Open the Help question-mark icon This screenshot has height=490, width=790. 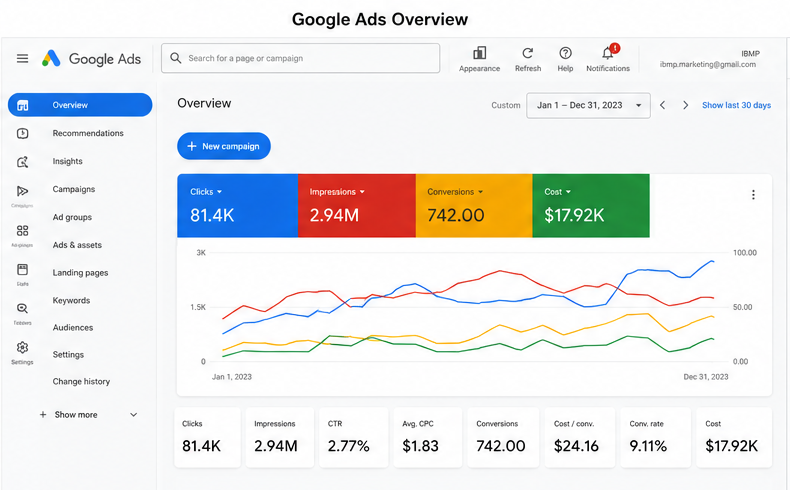point(565,53)
